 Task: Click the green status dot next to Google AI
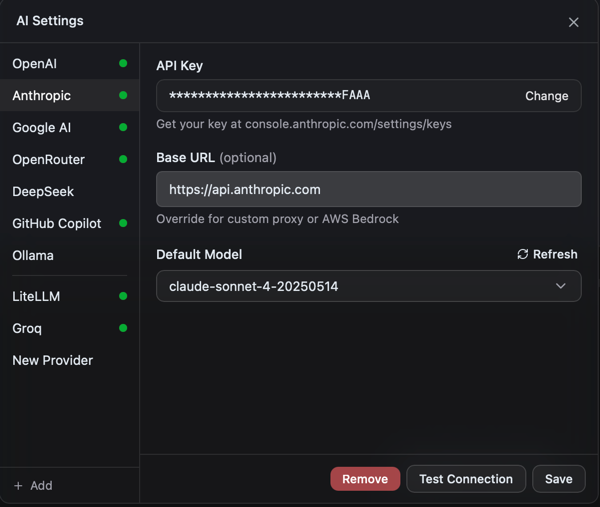[123, 127]
